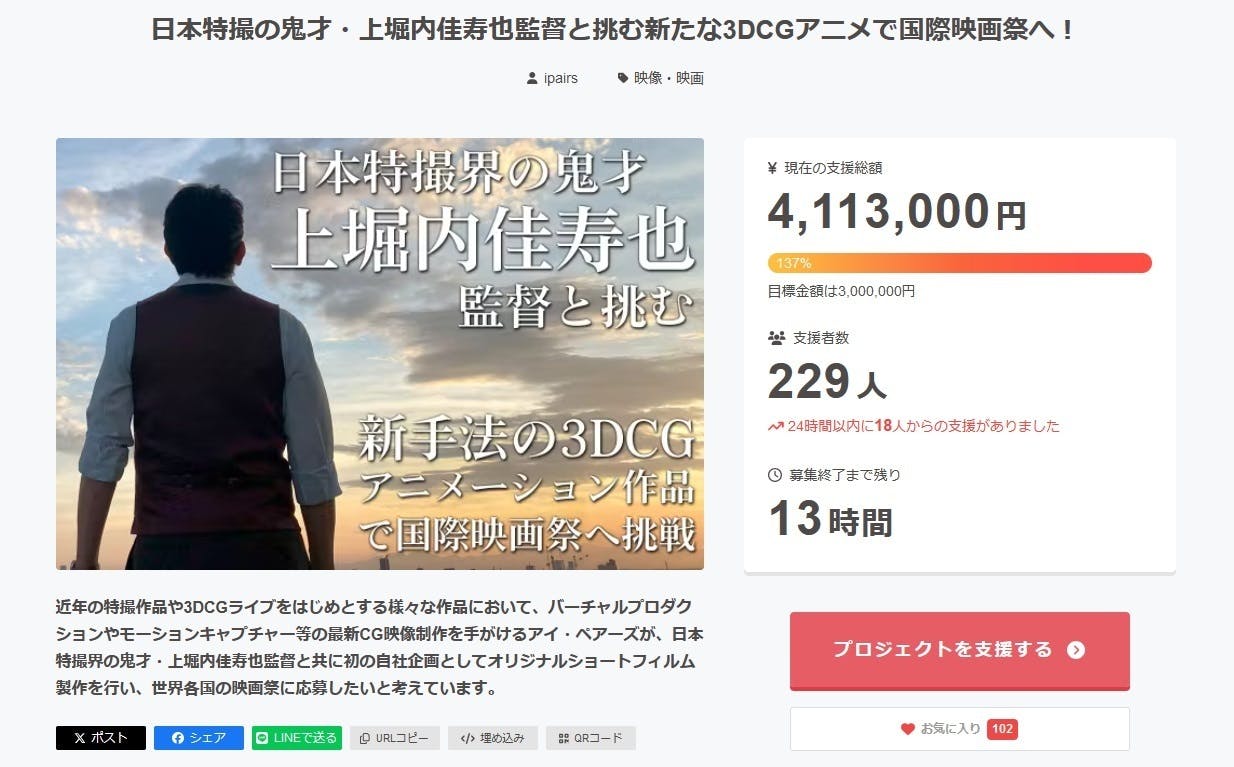1234x767 pixels.
Task: Click the ipairs user profile icon
Action: [x=532, y=78]
